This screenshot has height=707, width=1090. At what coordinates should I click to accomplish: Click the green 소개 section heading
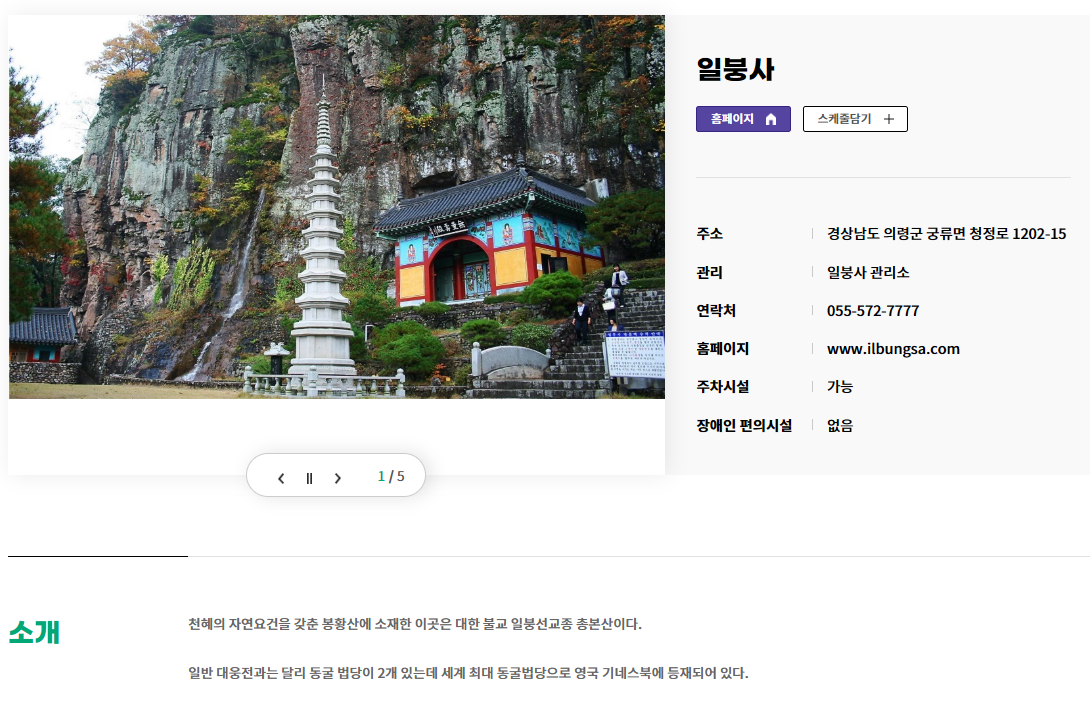tap(34, 632)
